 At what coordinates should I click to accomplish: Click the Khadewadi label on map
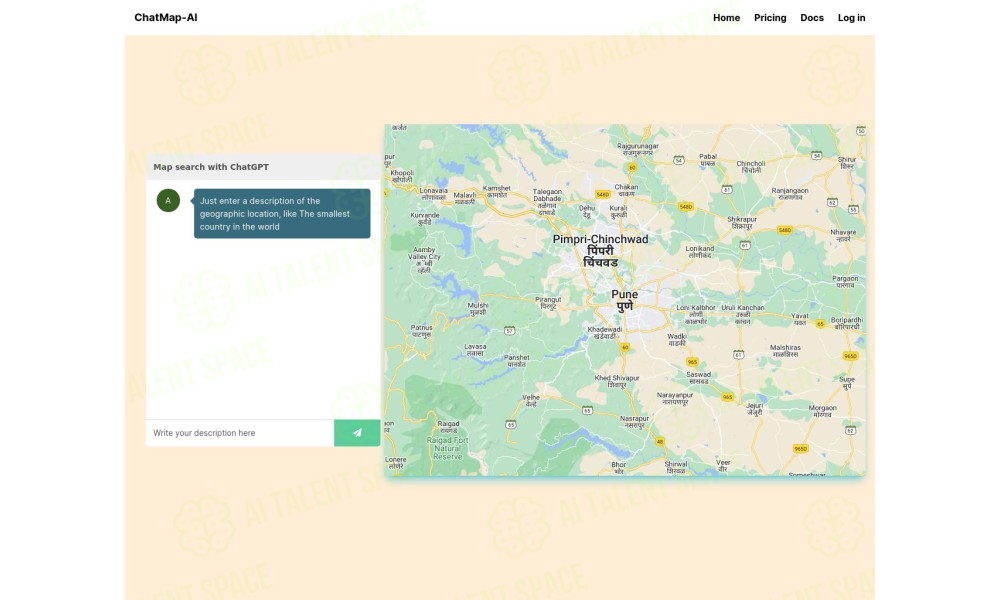click(x=605, y=333)
